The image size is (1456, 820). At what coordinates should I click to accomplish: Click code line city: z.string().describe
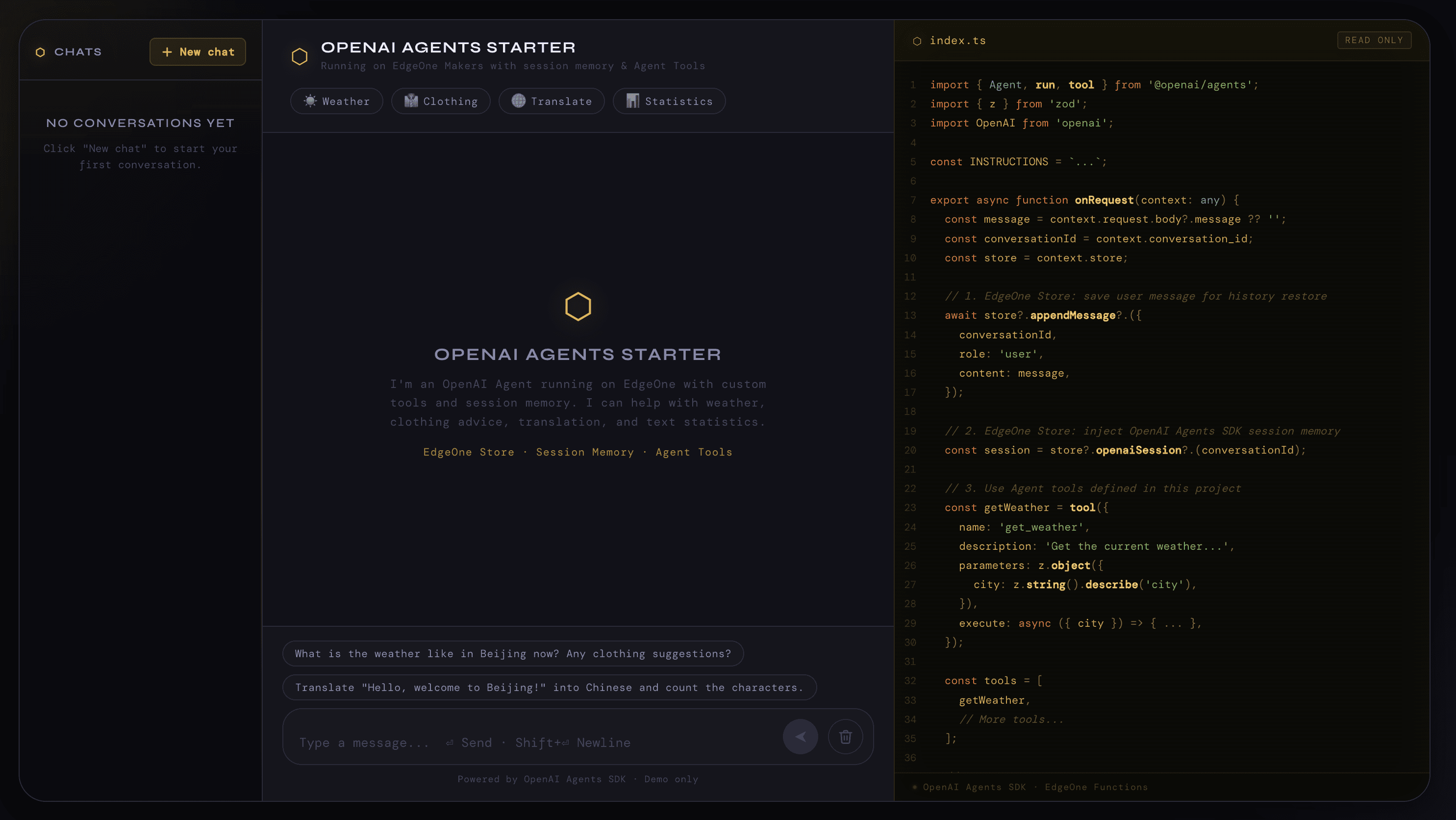click(x=1085, y=585)
